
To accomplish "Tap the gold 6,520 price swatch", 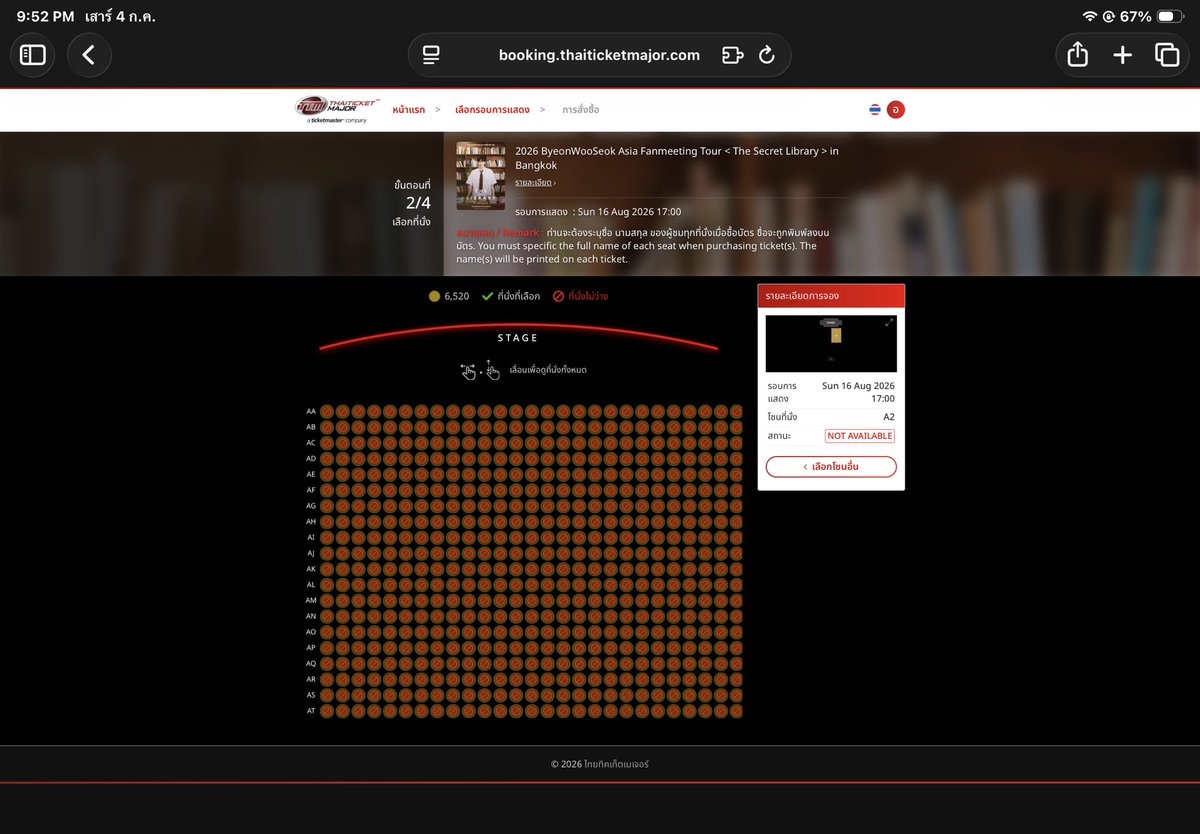I will 434,296.
